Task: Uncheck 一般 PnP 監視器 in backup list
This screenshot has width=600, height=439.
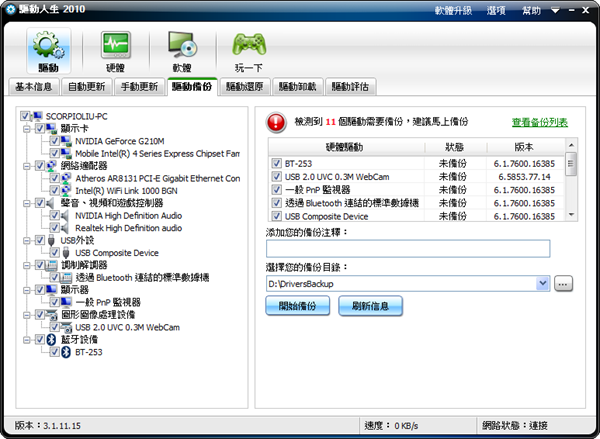Action: pyautogui.click(x=276, y=189)
